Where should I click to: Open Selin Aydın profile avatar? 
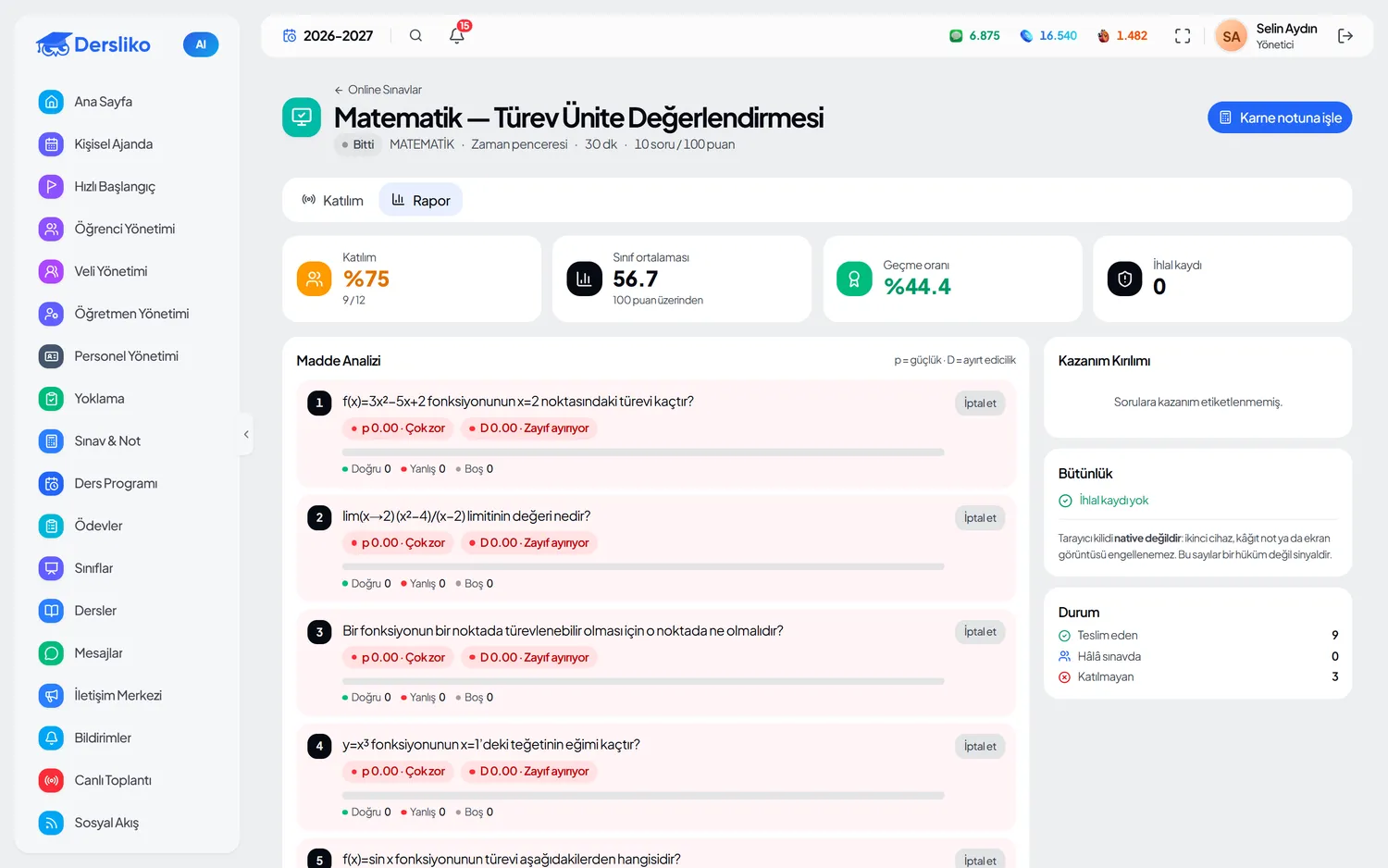click(x=1231, y=36)
